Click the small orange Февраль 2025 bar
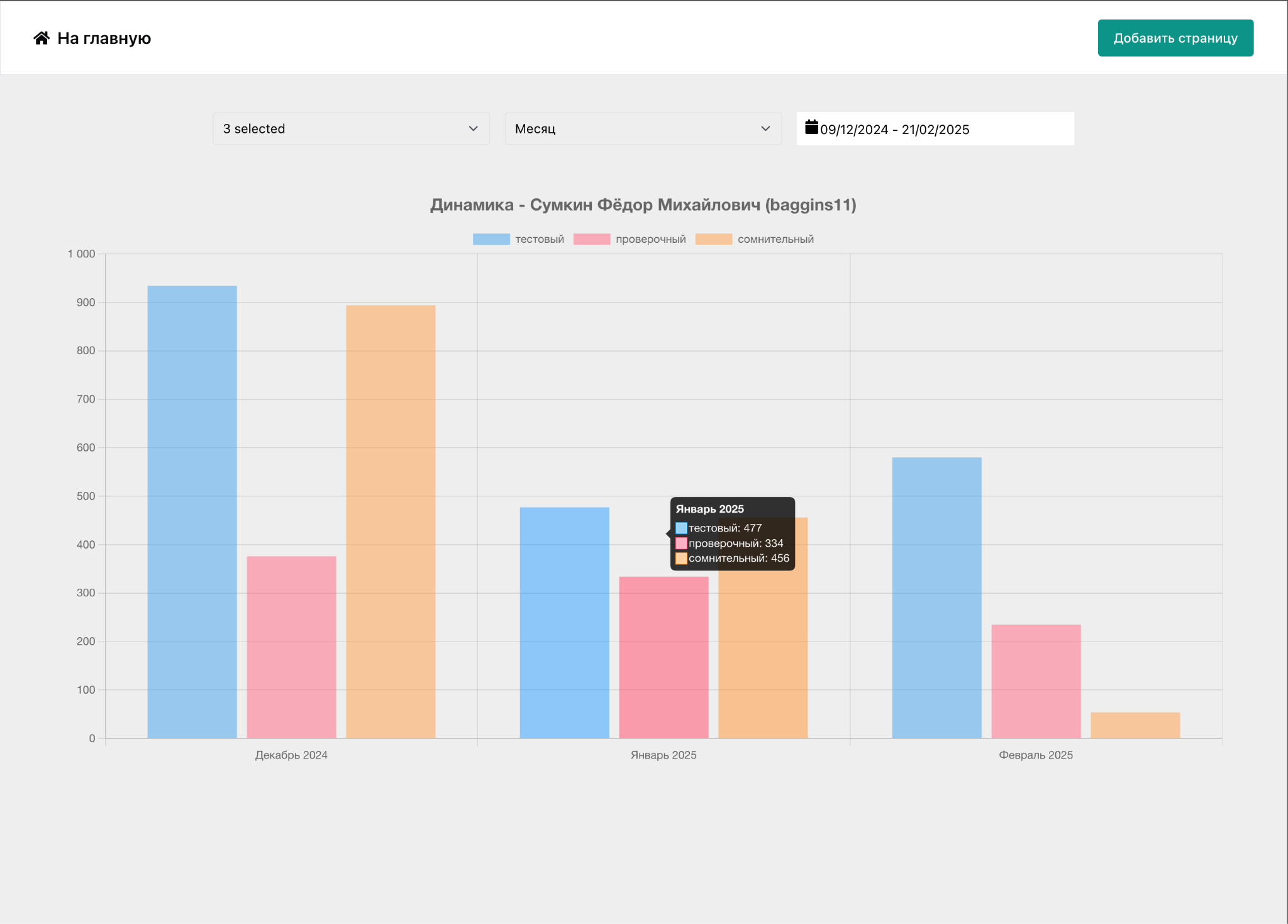Screen dimensions: 1288x924 point(1135,725)
